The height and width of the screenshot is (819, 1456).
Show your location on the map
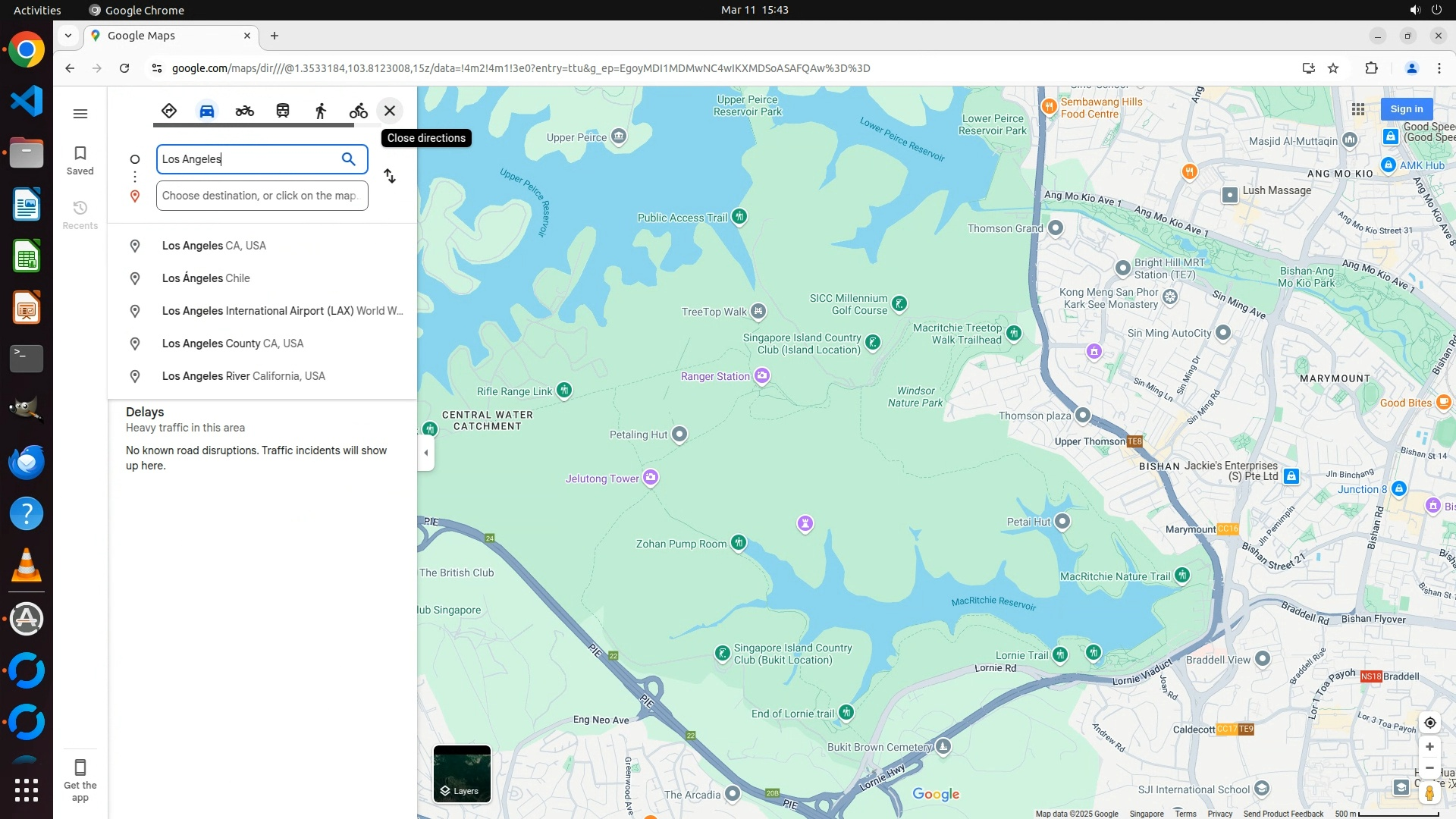pos(1429,723)
